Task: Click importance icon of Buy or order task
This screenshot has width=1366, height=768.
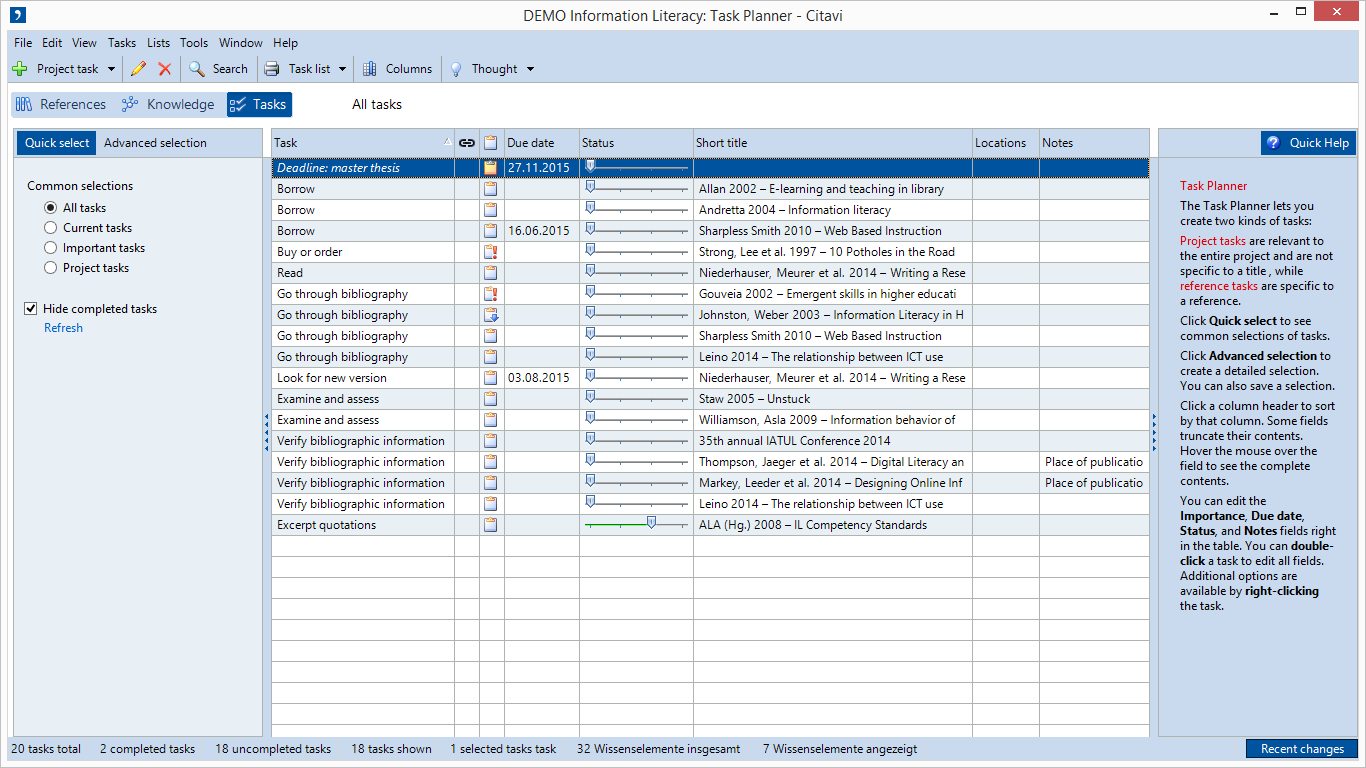Action: [x=491, y=252]
